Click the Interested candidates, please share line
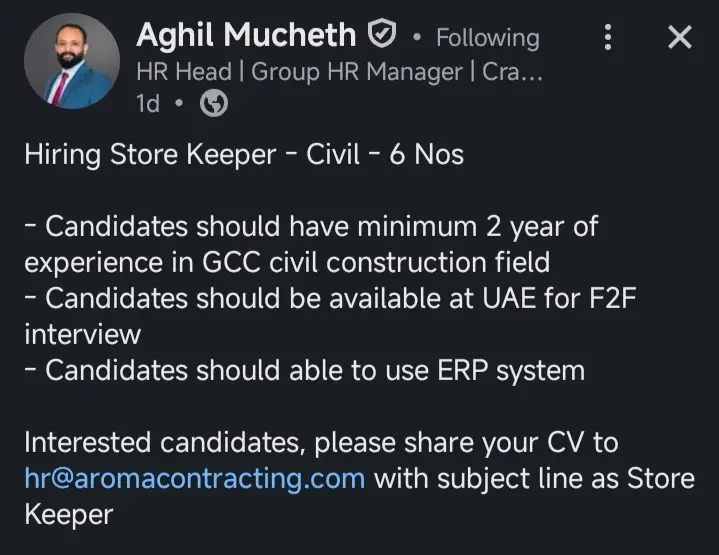Image resolution: width=719 pixels, height=555 pixels. (320, 442)
